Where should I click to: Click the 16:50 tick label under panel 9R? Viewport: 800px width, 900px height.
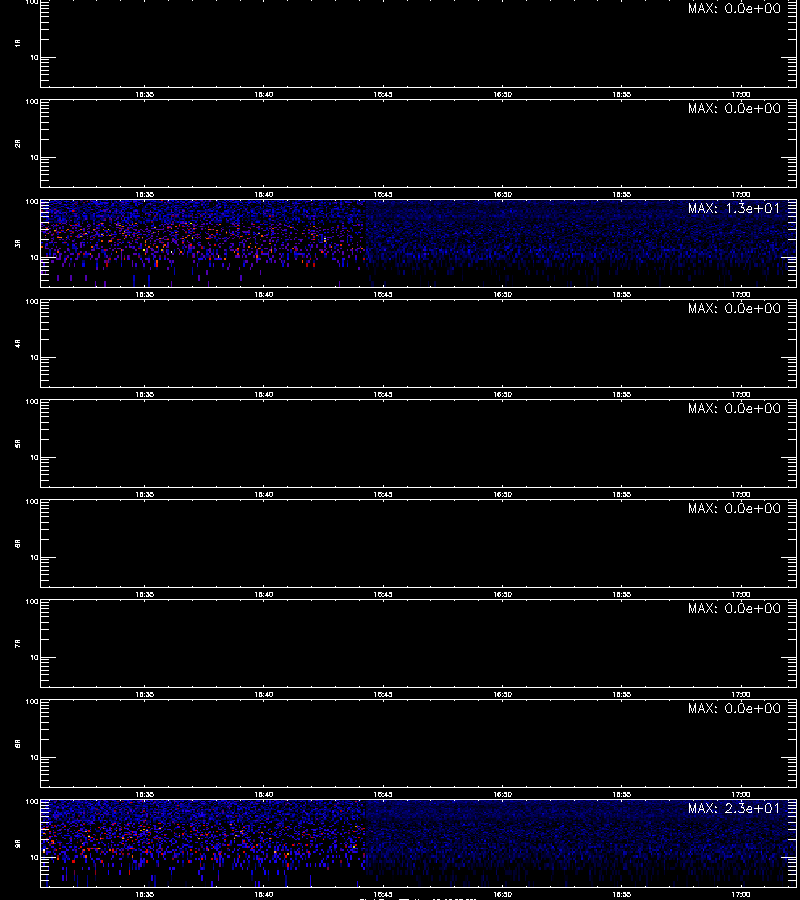[502, 894]
